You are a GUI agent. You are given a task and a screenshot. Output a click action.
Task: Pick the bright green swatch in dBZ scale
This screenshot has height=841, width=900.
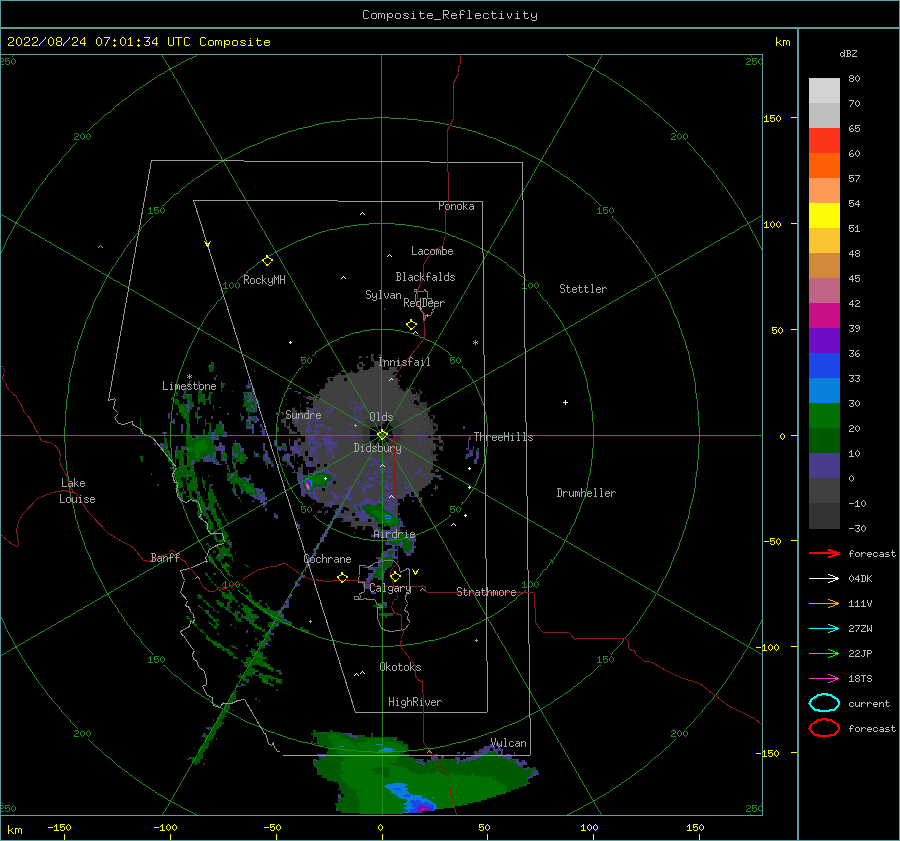pos(824,415)
